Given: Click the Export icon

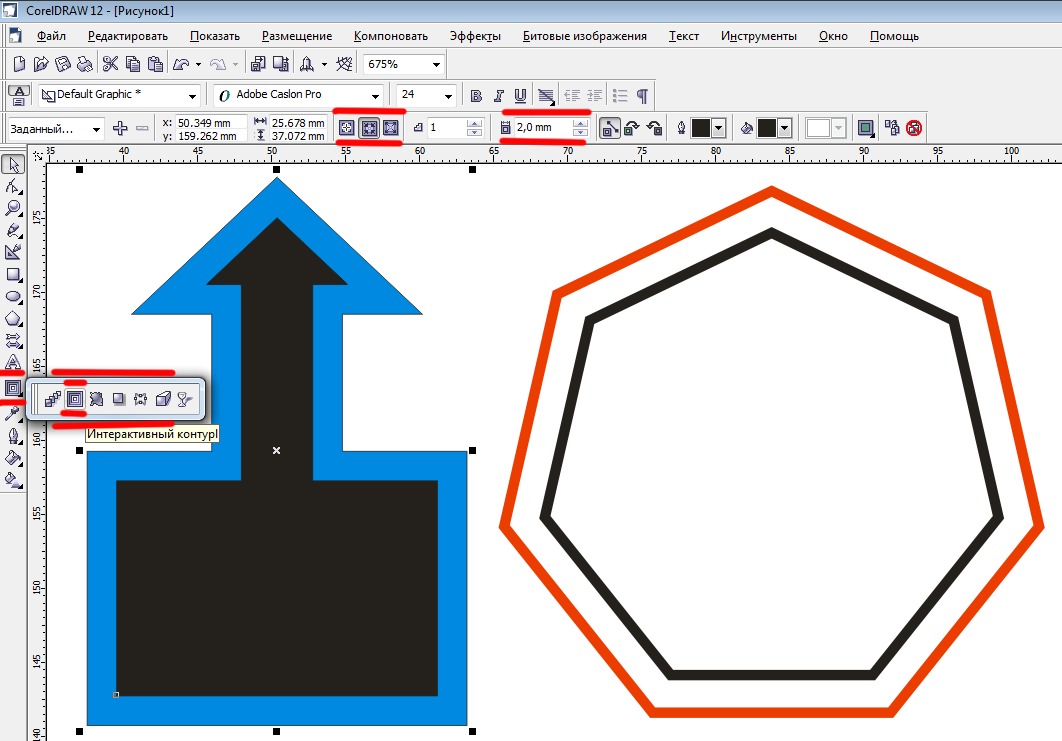Looking at the screenshot, I should click(x=280, y=64).
